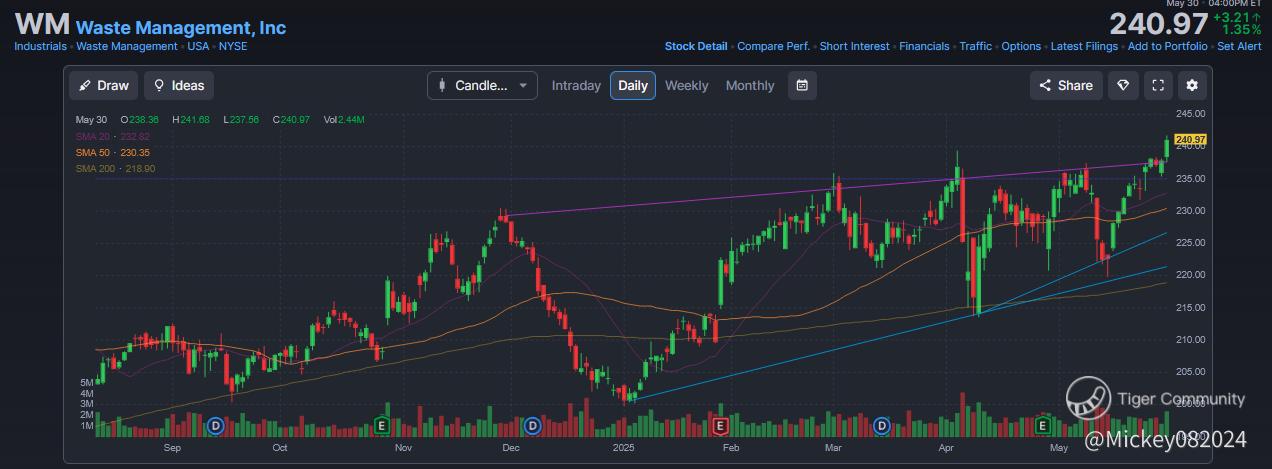Open the Financials link
1272x469 pixels.
click(924, 46)
